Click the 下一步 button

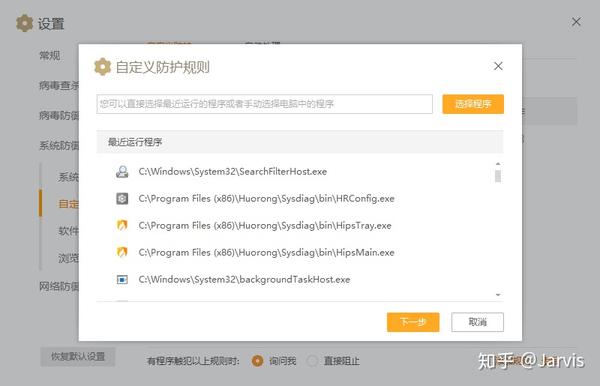pos(413,322)
